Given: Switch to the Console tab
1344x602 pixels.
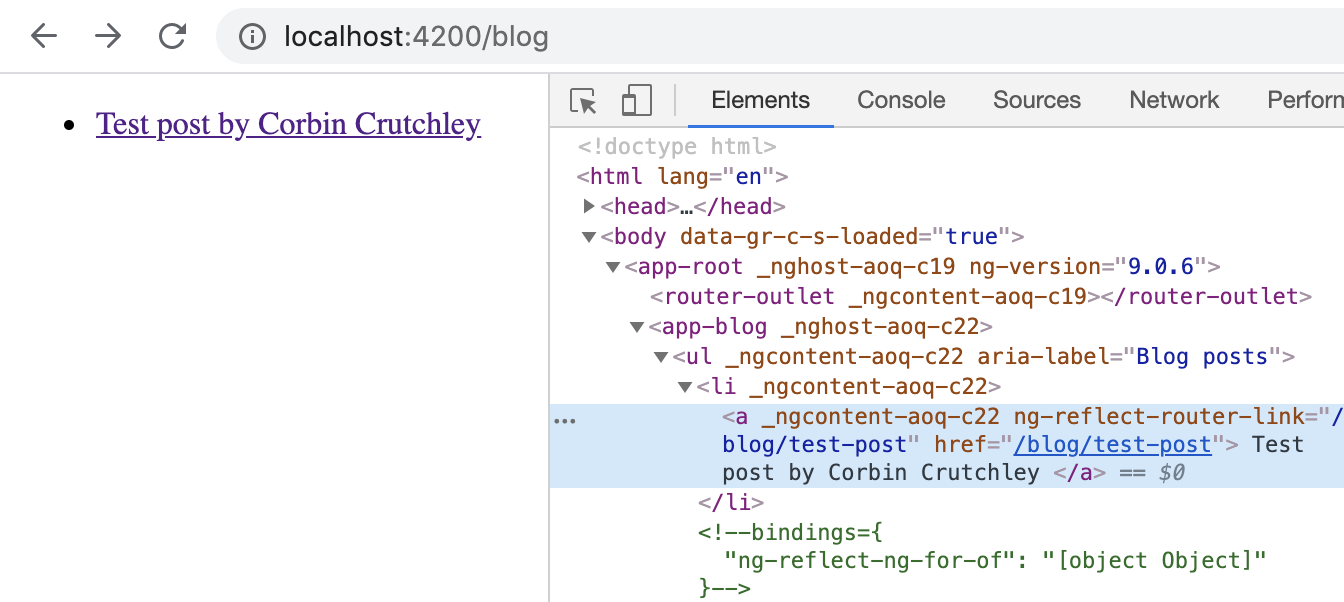Looking at the screenshot, I should coord(899,100).
